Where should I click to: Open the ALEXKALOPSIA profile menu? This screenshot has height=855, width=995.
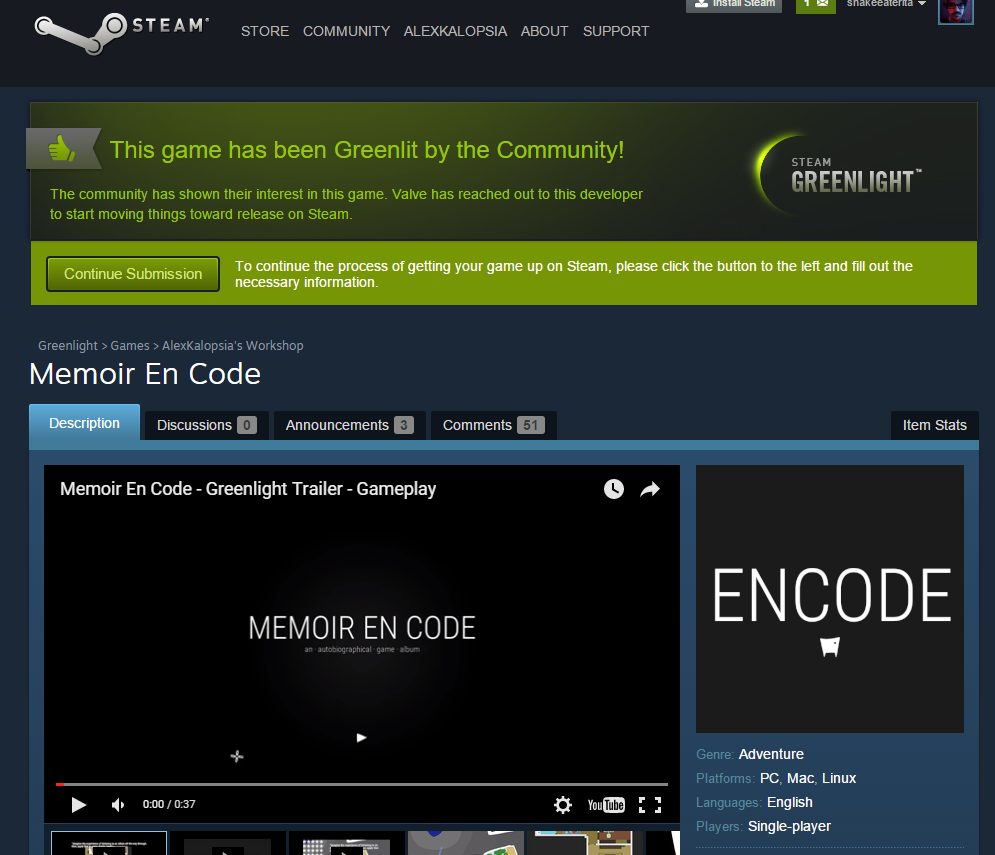pyautogui.click(x=455, y=31)
